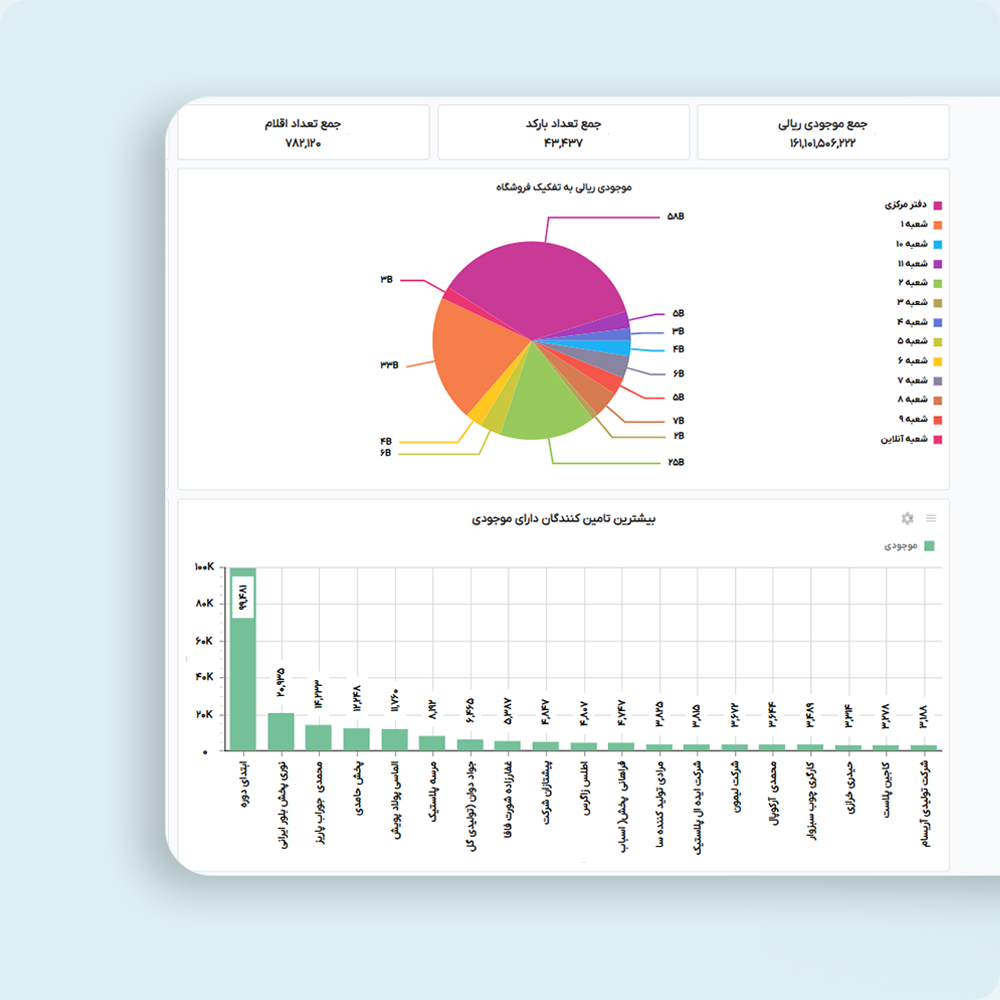Click the ۵۸B pie callout label
The image size is (1000, 1000).
click(675, 217)
